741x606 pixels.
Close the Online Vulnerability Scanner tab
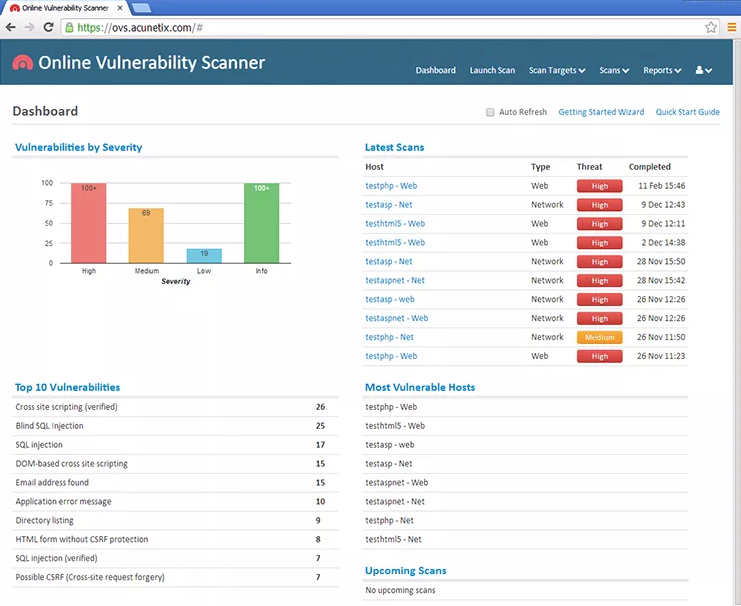[120, 8]
